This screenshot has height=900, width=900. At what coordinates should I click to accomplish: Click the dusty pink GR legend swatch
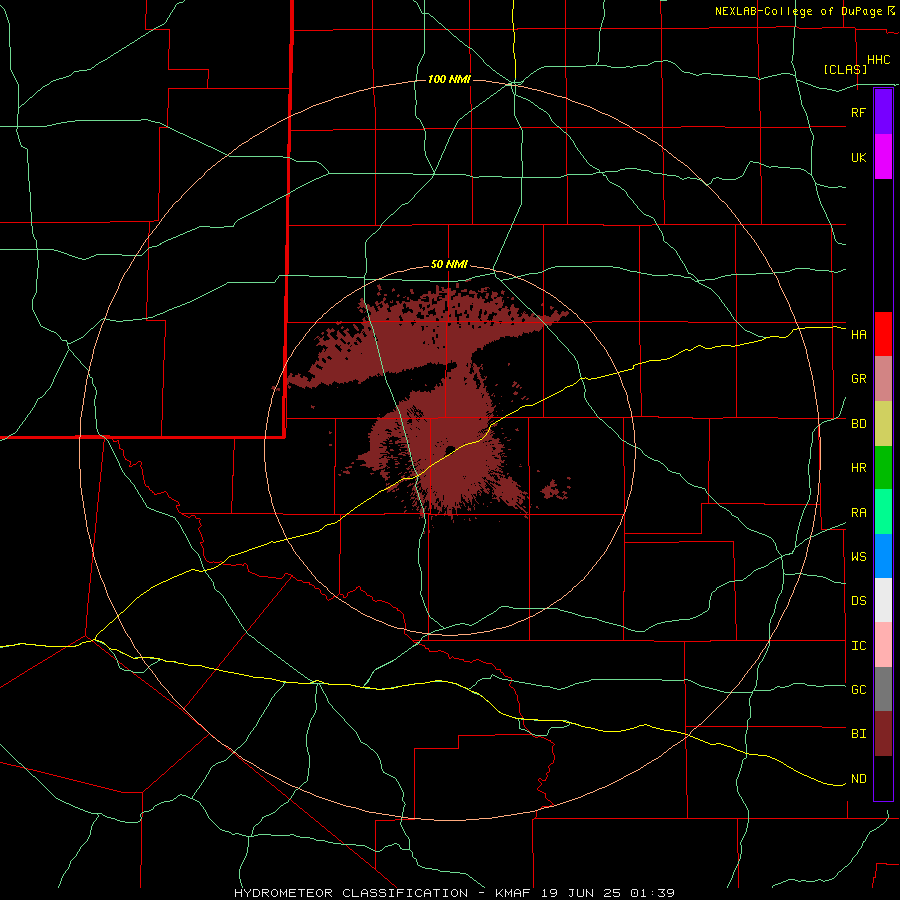coord(883,379)
